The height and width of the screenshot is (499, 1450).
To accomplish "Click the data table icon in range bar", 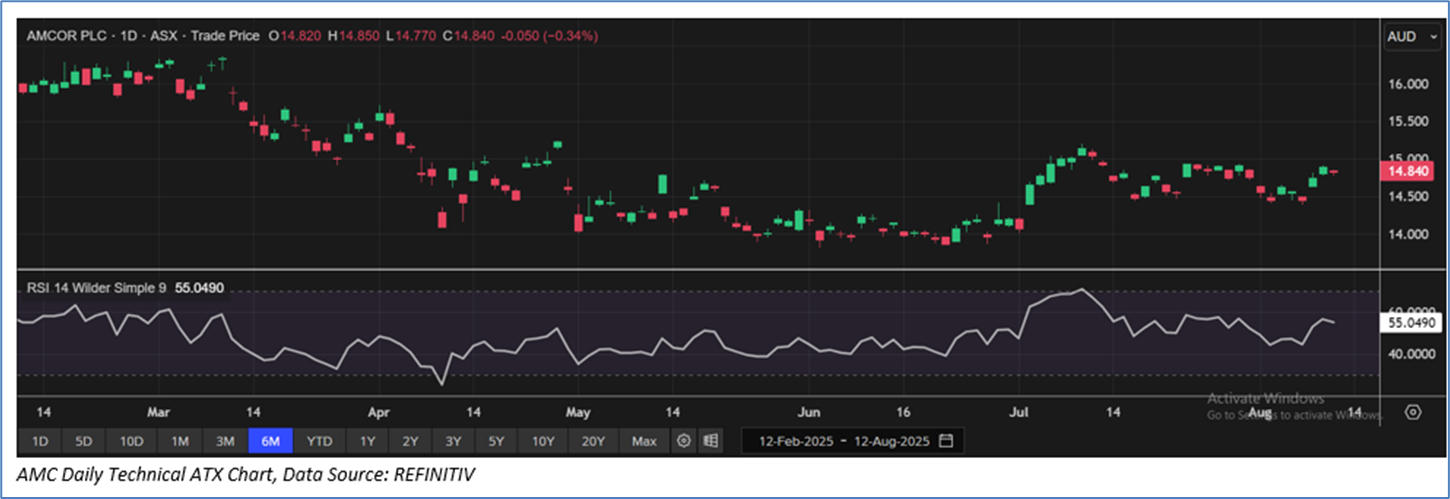I will [710, 441].
